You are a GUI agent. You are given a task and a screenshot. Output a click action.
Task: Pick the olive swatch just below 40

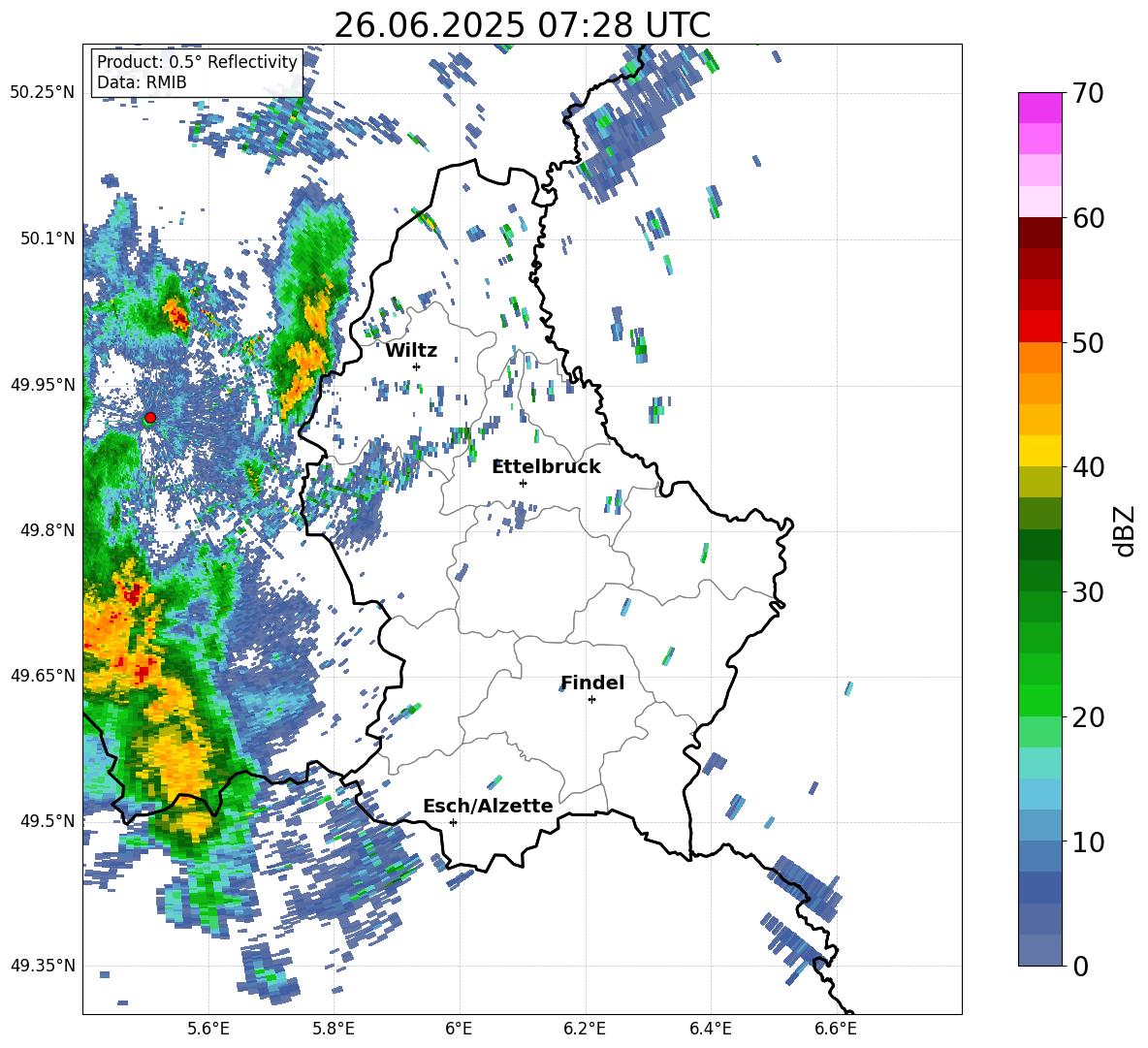1039,482
